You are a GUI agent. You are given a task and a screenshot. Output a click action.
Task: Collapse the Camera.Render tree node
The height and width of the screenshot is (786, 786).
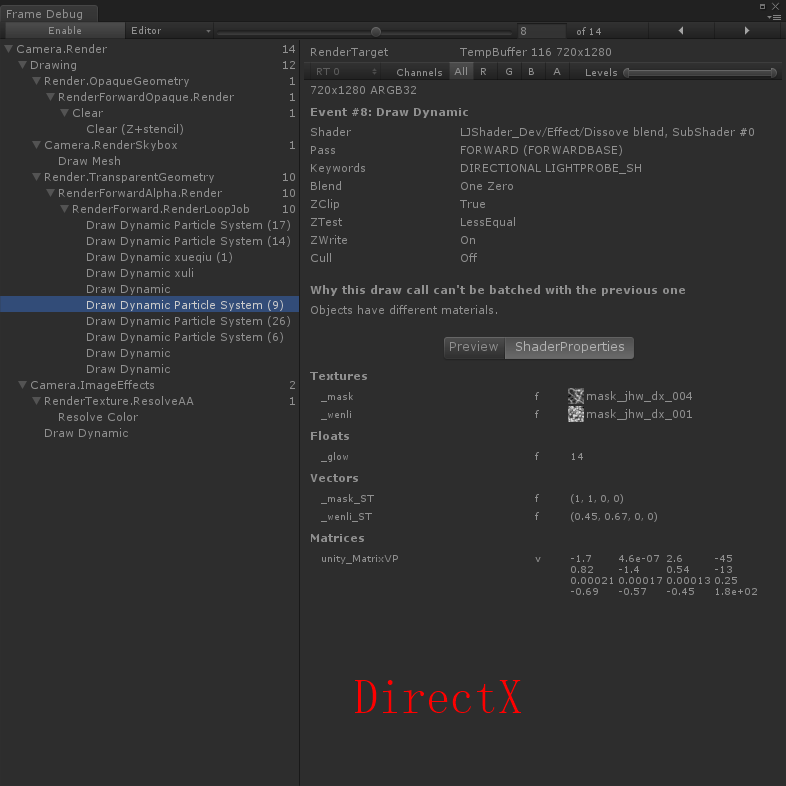[x=9, y=49]
